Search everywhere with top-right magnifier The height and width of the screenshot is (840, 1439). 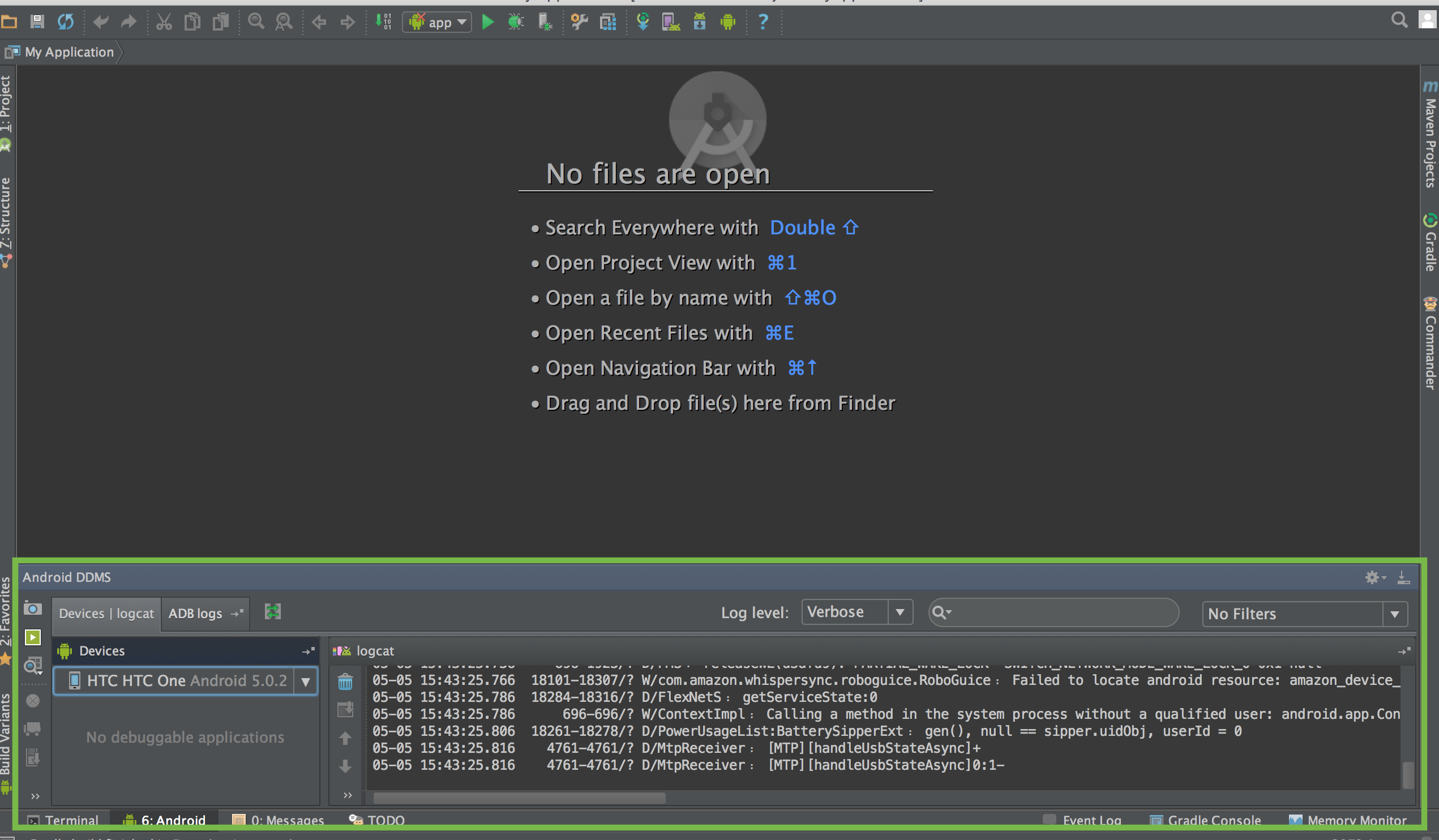click(1399, 20)
